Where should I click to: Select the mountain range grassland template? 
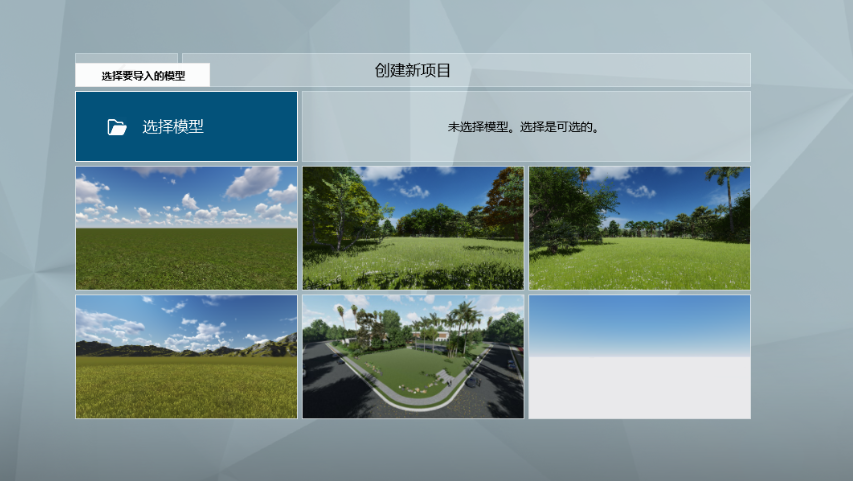click(186, 356)
